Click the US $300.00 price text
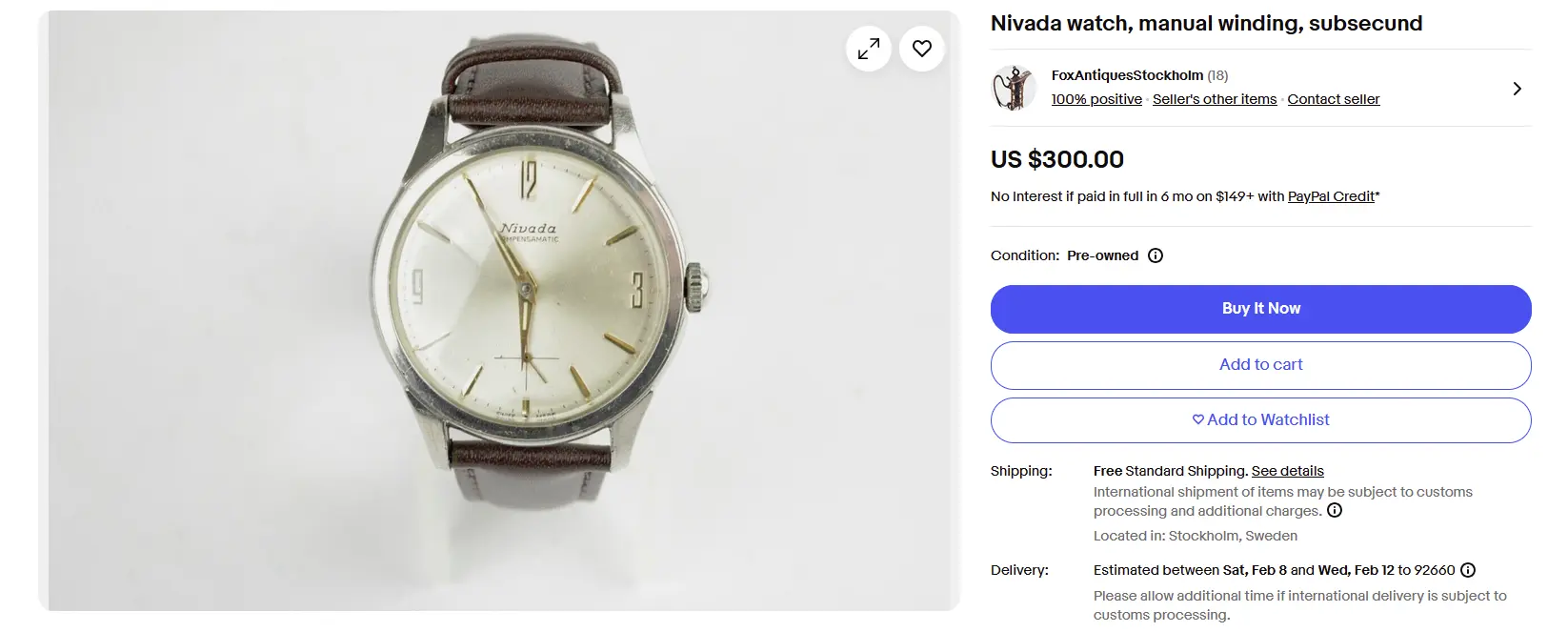 coord(1057,159)
